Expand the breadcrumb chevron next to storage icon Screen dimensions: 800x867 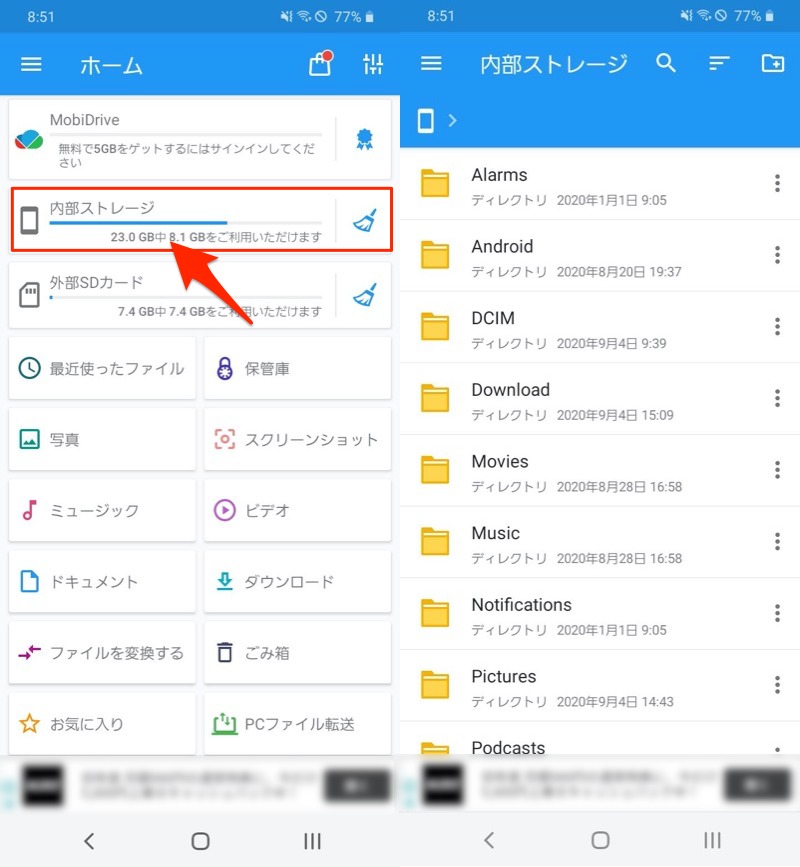(x=452, y=120)
